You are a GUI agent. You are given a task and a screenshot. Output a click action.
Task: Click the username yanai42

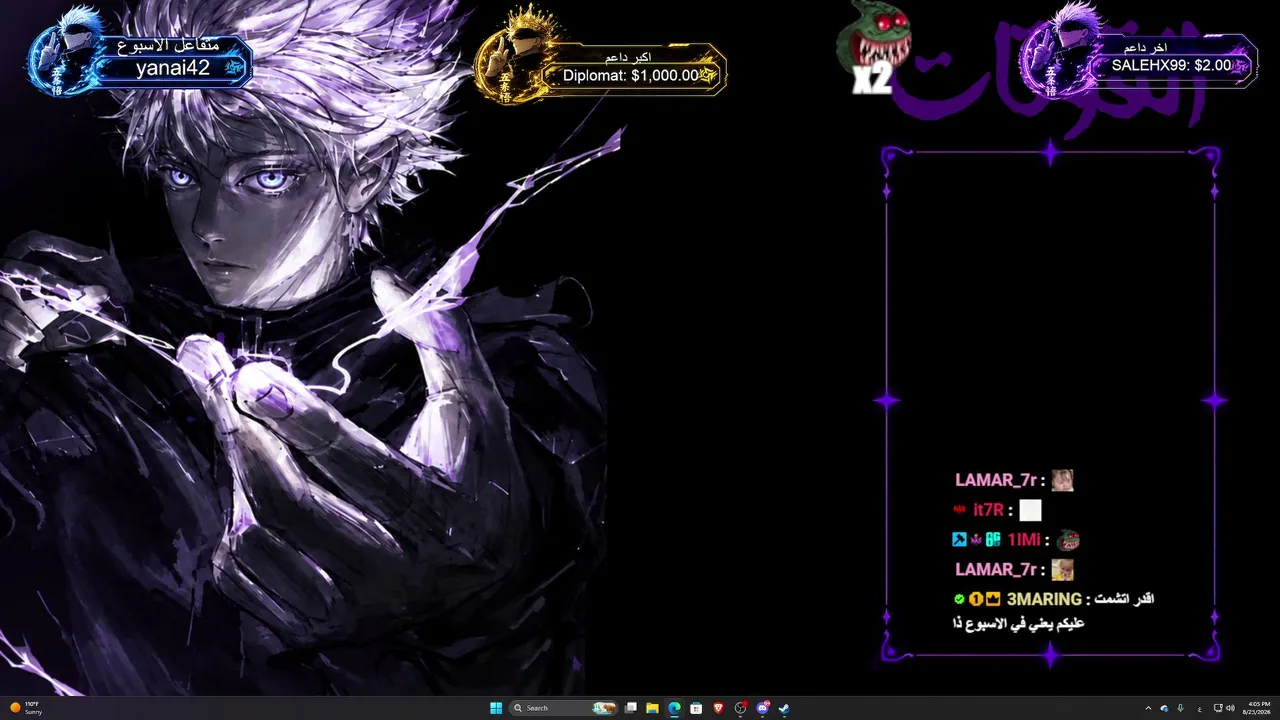173,68
